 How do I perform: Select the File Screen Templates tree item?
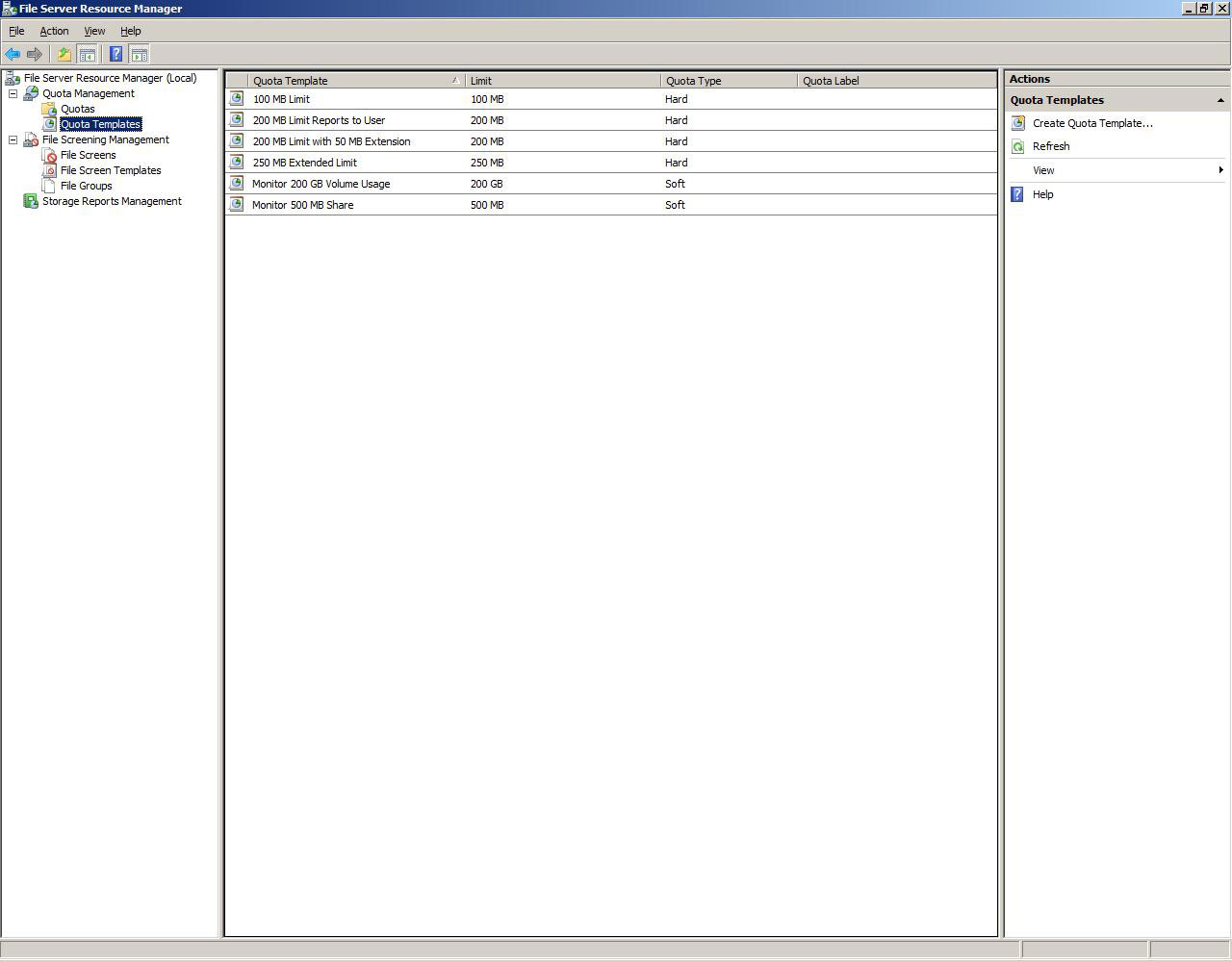click(111, 170)
